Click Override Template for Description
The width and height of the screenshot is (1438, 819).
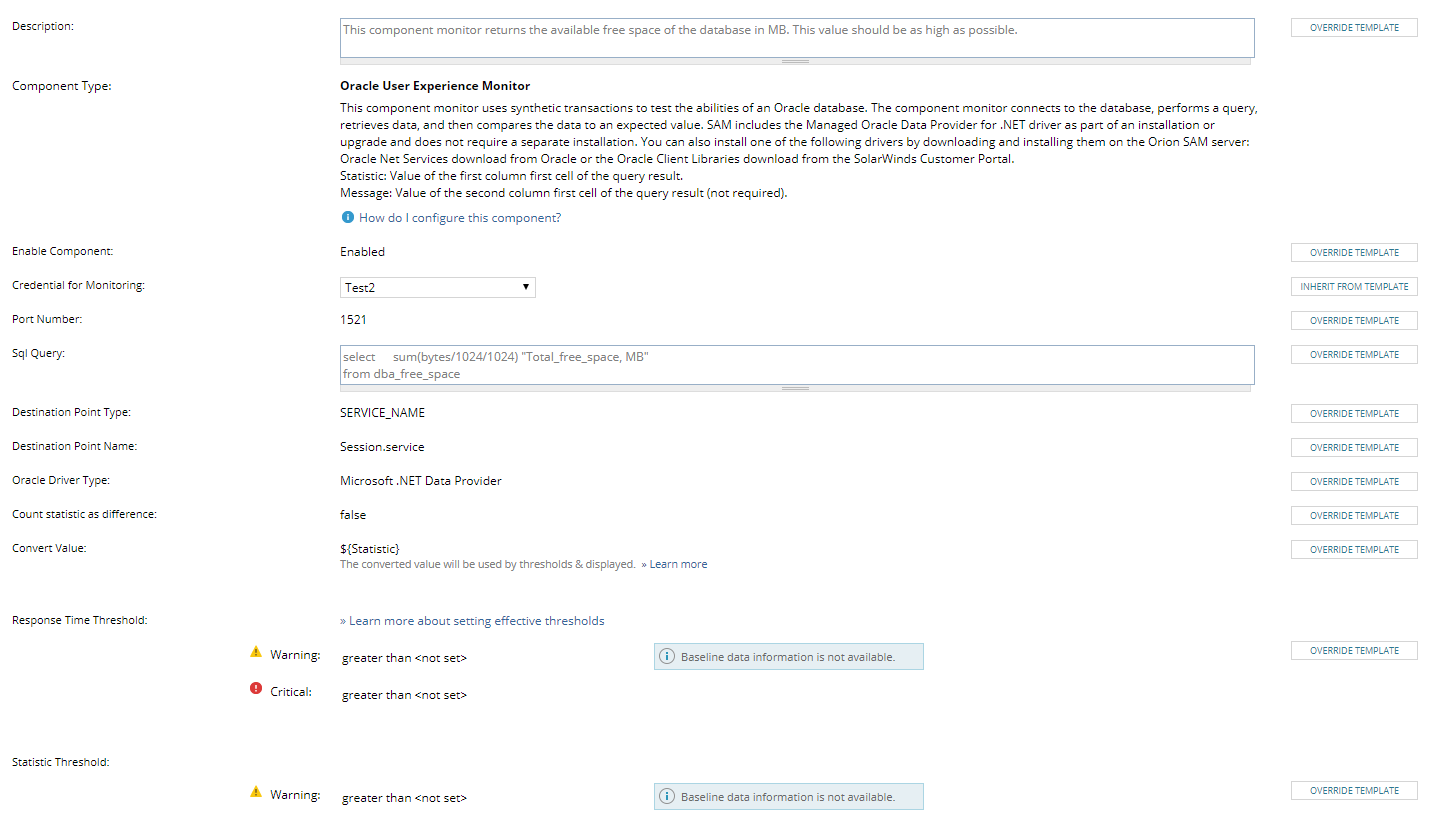[x=1354, y=28]
